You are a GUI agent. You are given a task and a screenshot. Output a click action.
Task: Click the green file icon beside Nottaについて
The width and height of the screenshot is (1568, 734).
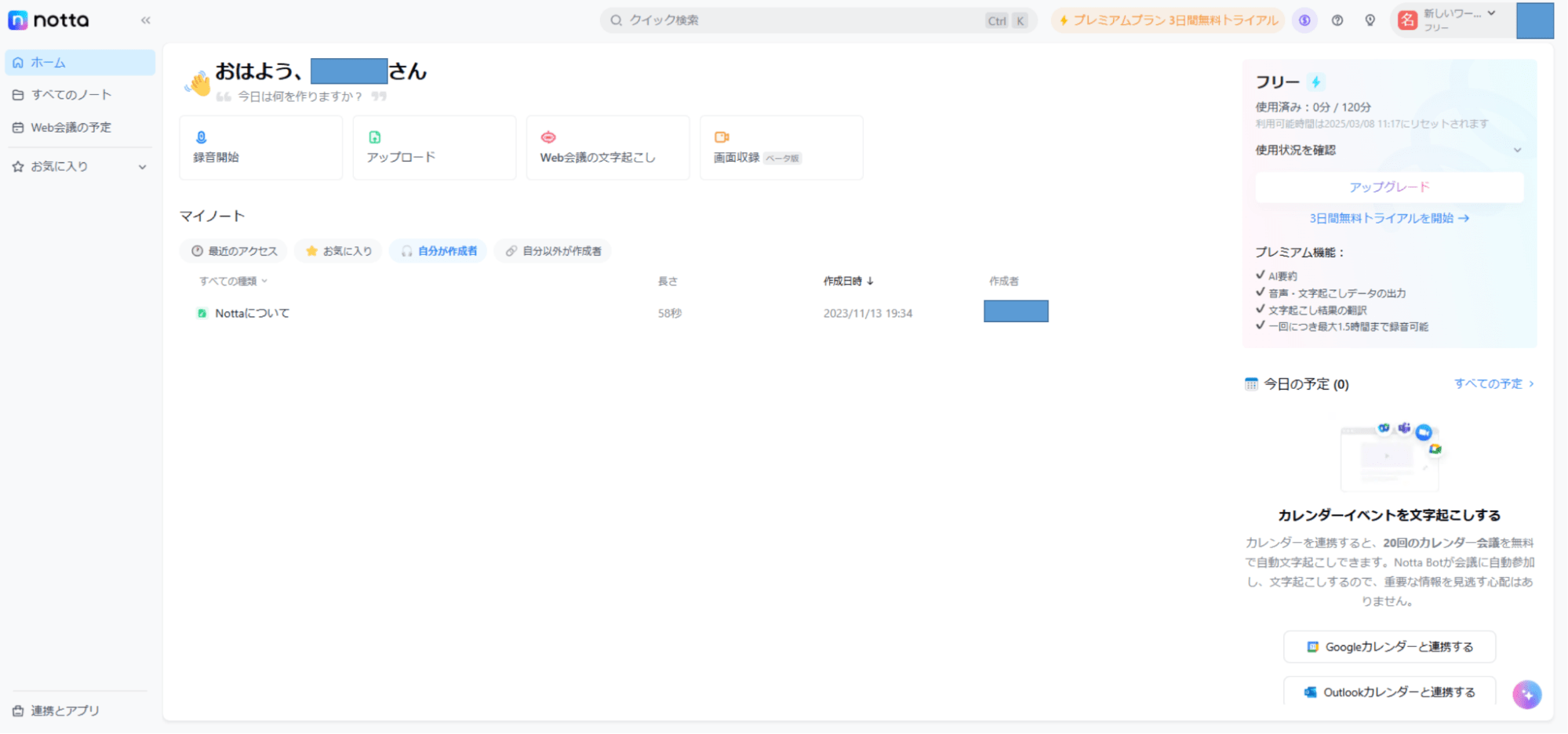click(202, 313)
